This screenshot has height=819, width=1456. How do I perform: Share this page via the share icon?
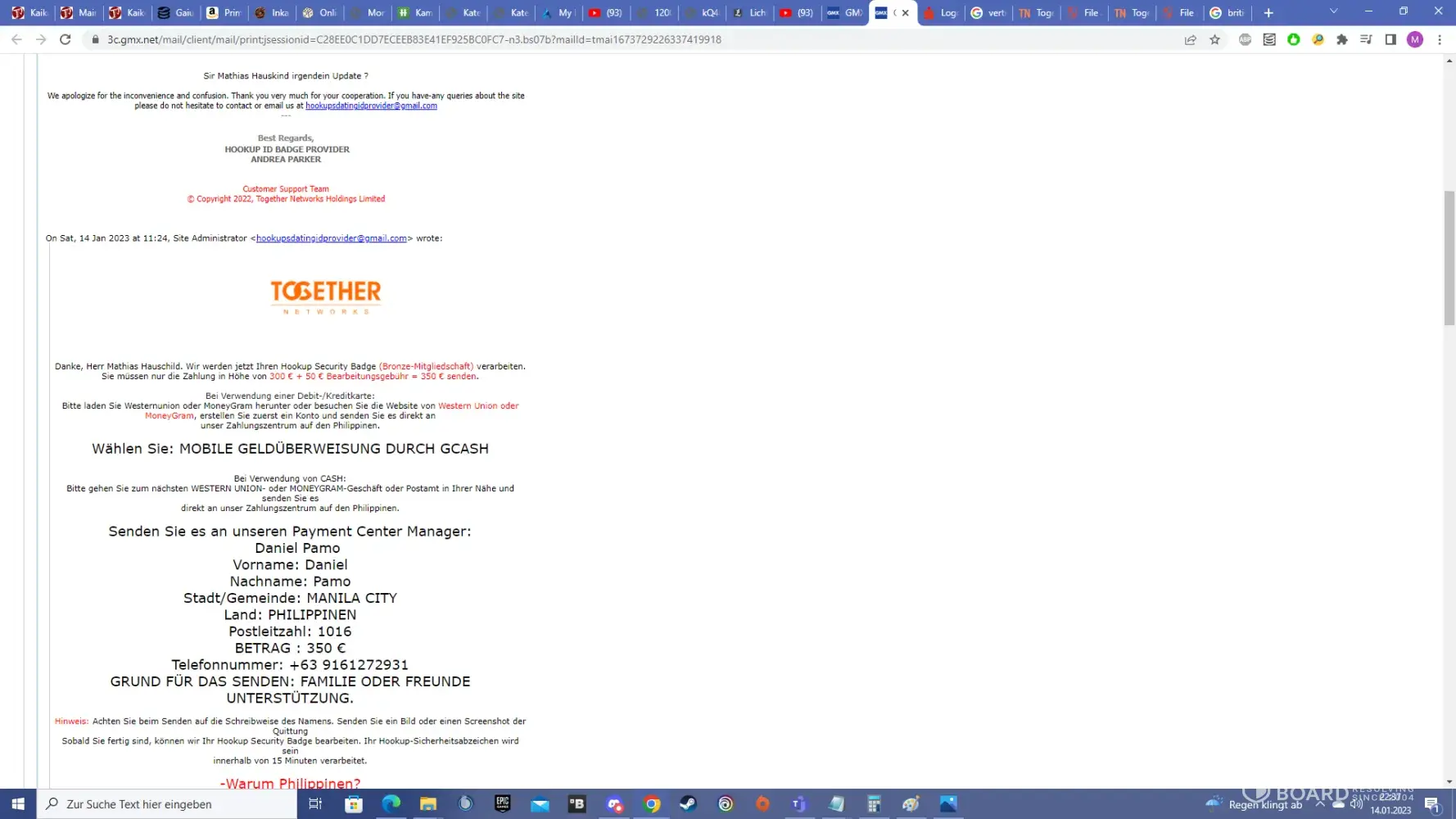[x=1190, y=39]
